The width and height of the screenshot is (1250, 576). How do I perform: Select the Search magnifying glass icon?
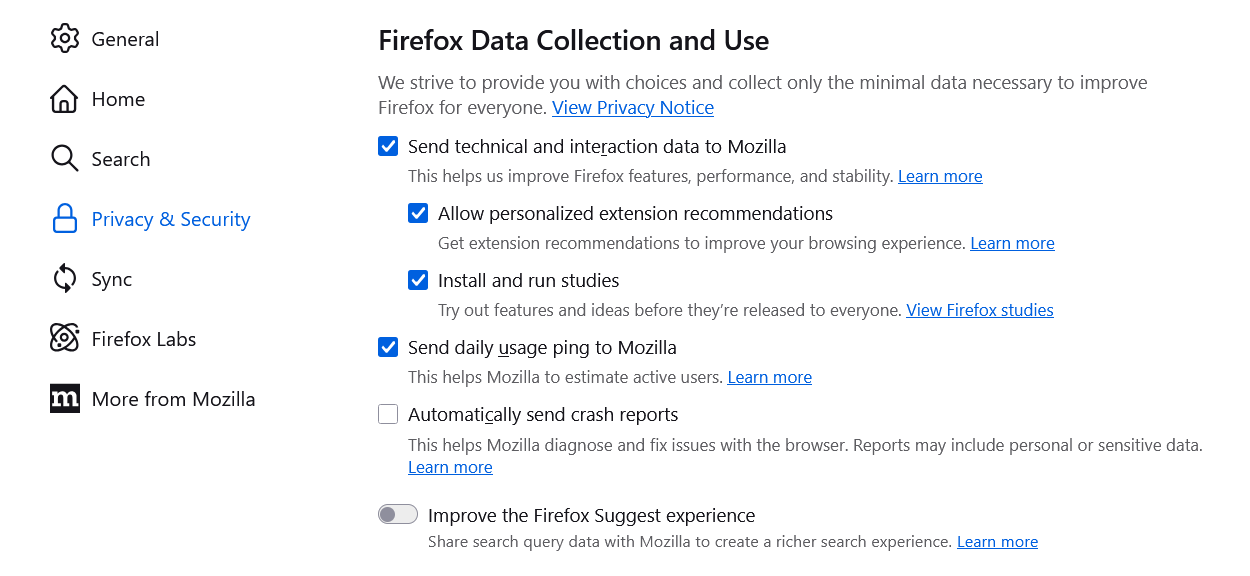click(64, 158)
